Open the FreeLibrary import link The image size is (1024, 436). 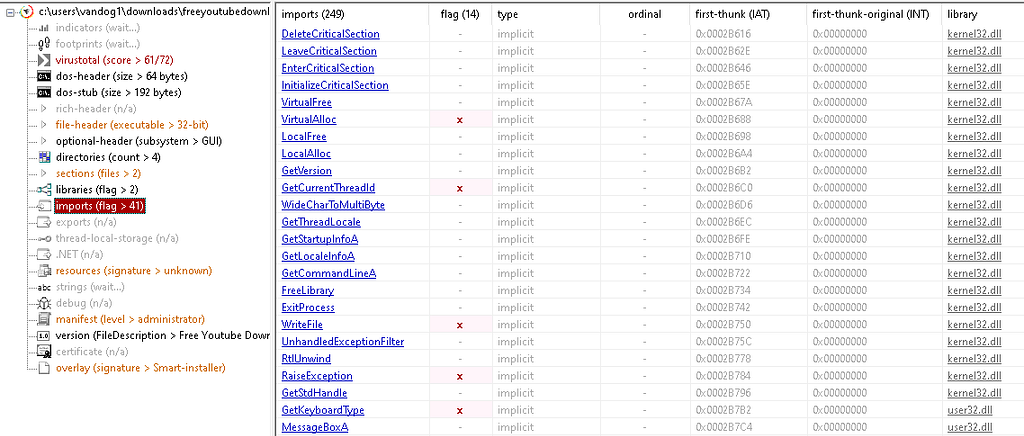point(308,290)
